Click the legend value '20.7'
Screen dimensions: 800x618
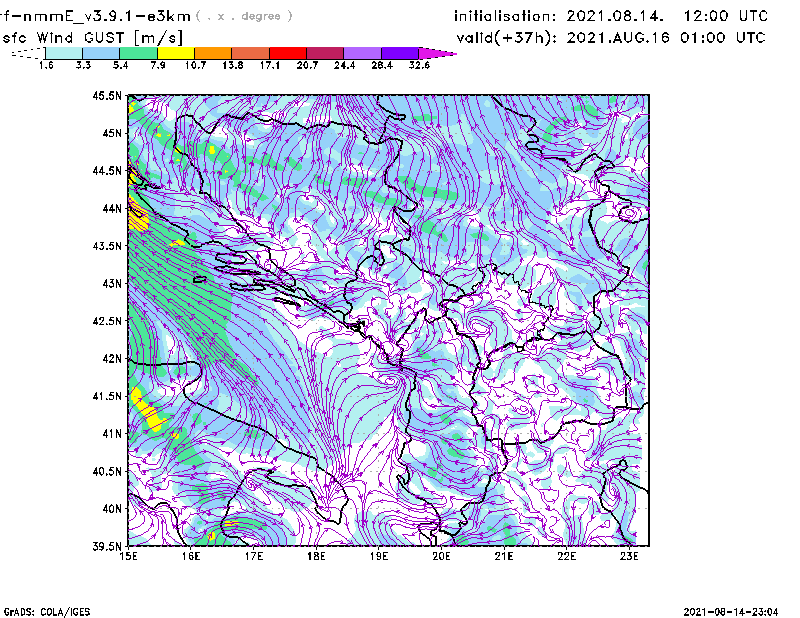click(x=307, y=65)
